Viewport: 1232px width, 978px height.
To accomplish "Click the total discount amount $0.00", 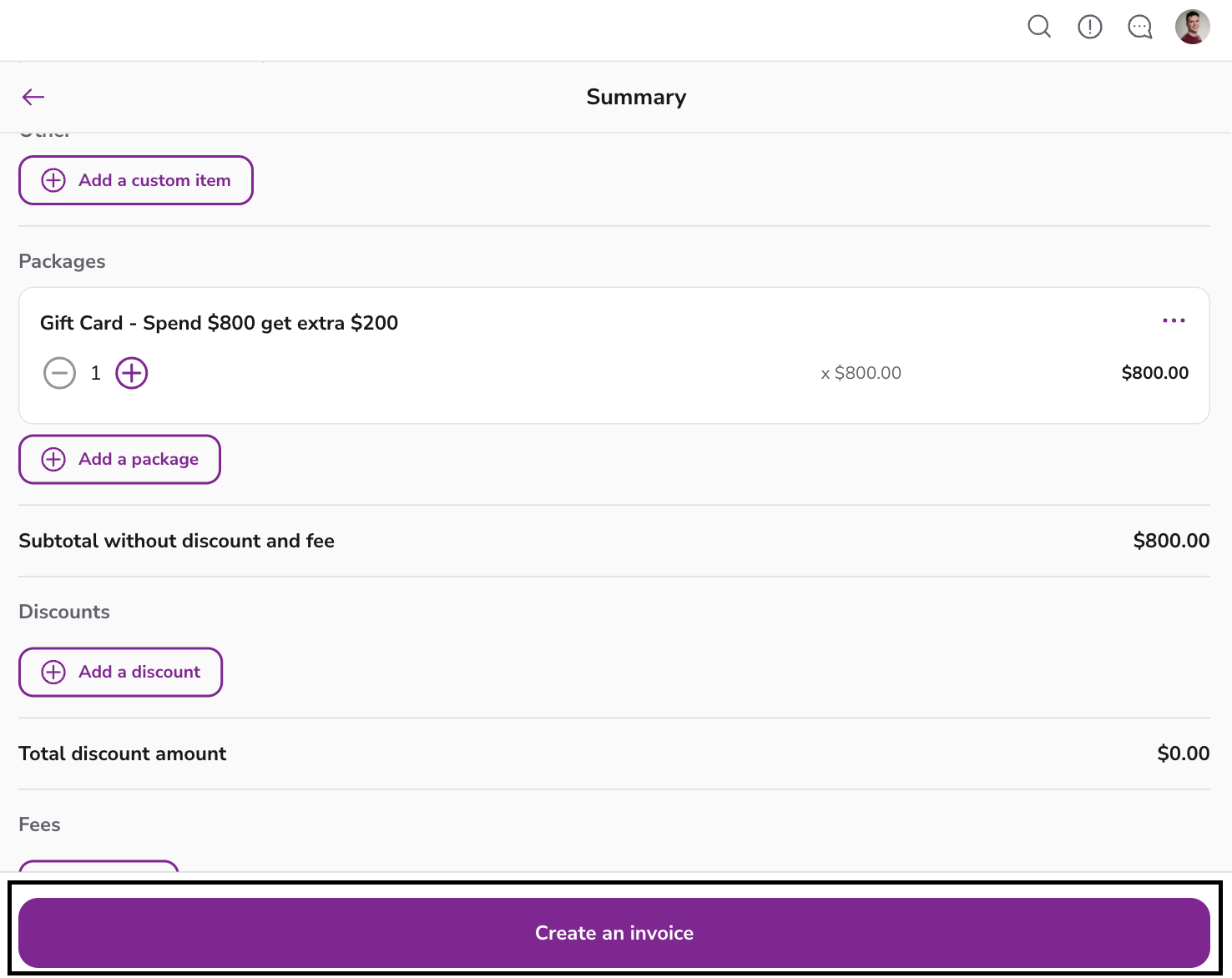I will [1183, 754].
